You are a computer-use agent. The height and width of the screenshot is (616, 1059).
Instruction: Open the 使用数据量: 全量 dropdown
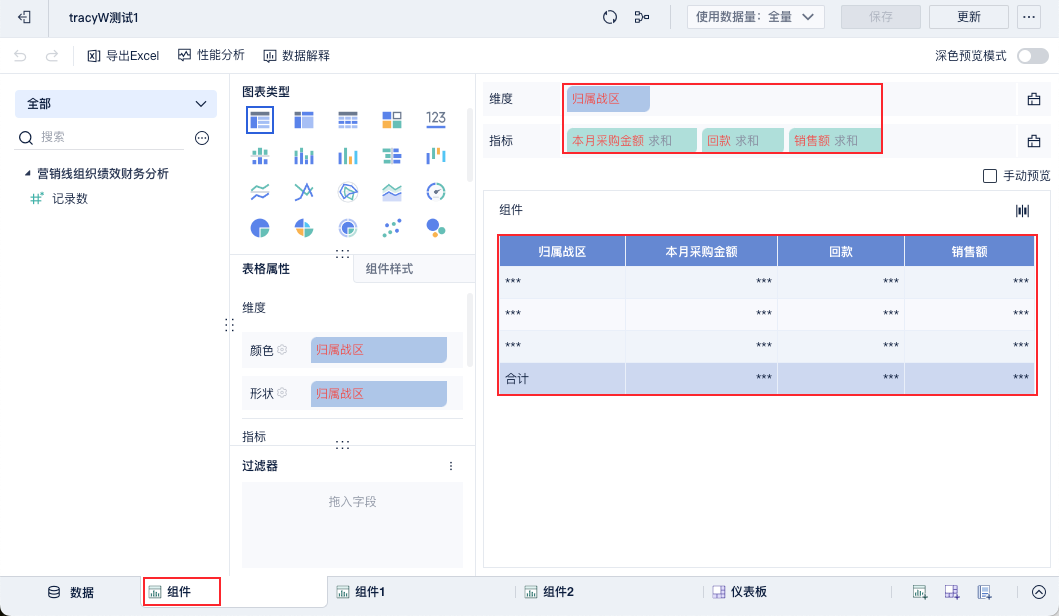coord(755,17)
